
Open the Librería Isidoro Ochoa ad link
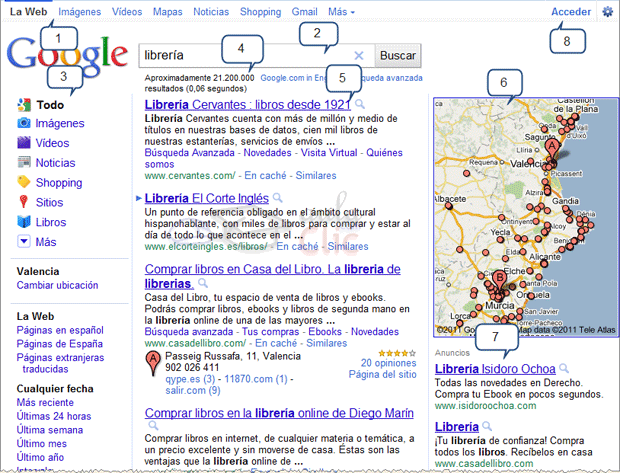(x=495, y=369)
